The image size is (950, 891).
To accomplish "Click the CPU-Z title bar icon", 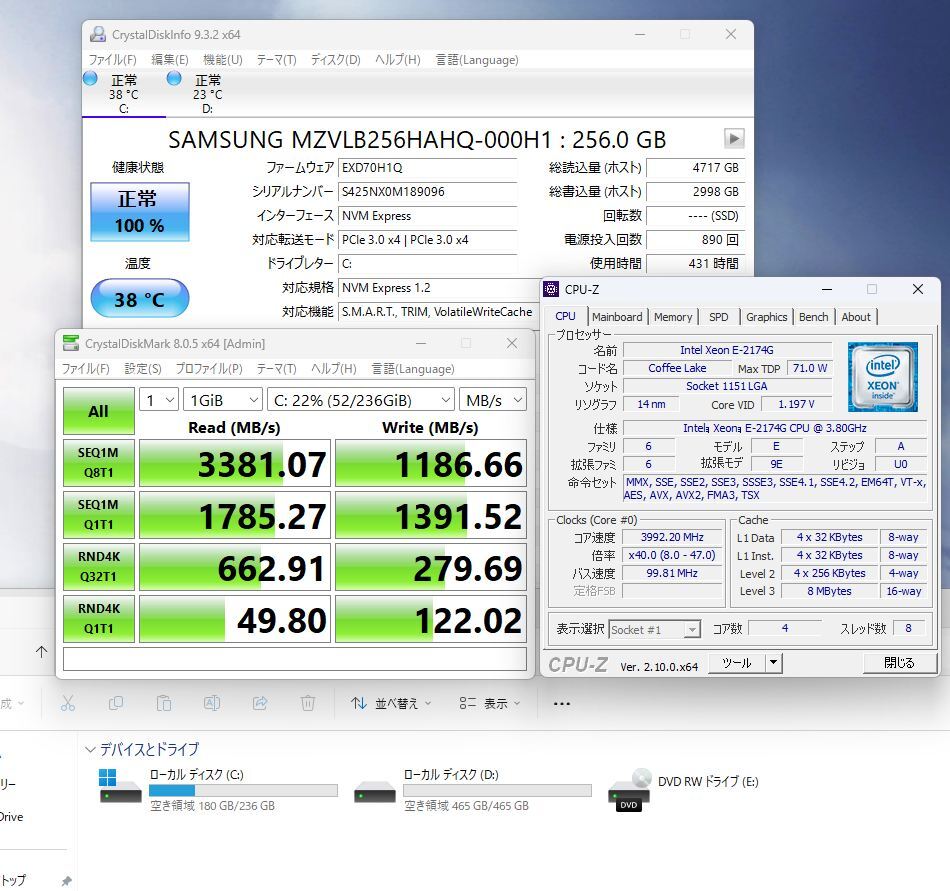I will click(x=551, y=290).
